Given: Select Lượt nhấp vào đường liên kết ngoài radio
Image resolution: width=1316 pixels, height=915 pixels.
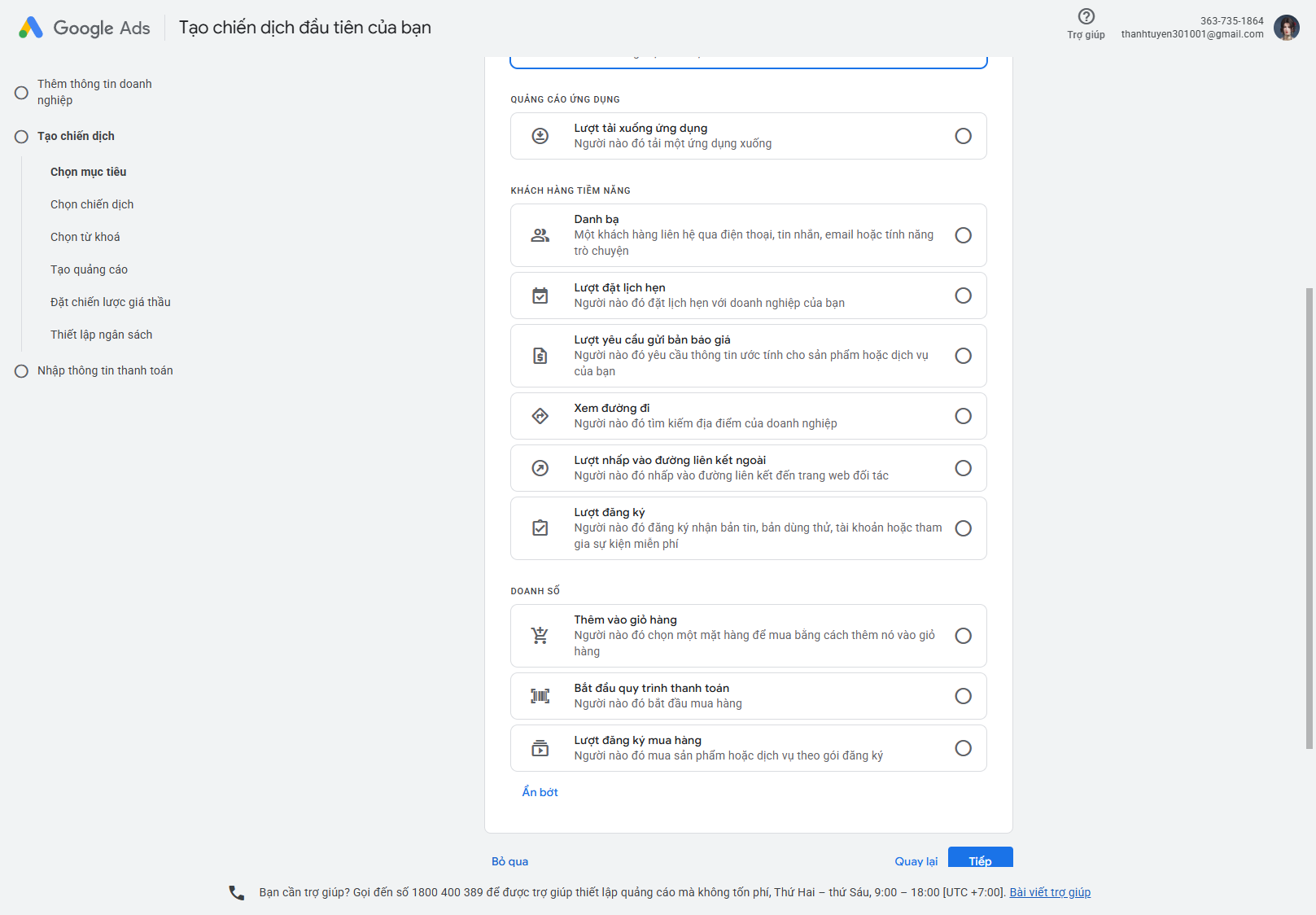Looking at the screenshot, I should [963, 468].
